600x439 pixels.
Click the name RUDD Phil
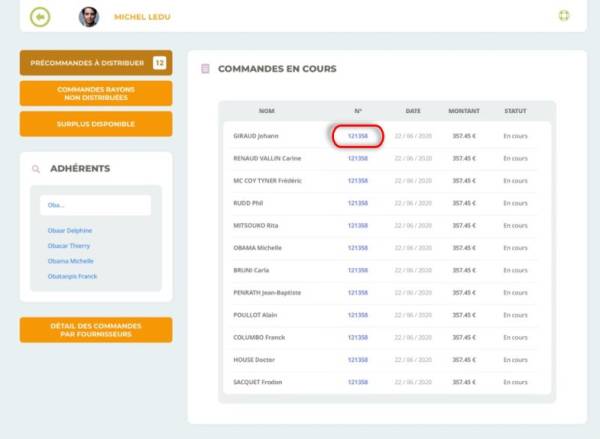coord(248,203)
